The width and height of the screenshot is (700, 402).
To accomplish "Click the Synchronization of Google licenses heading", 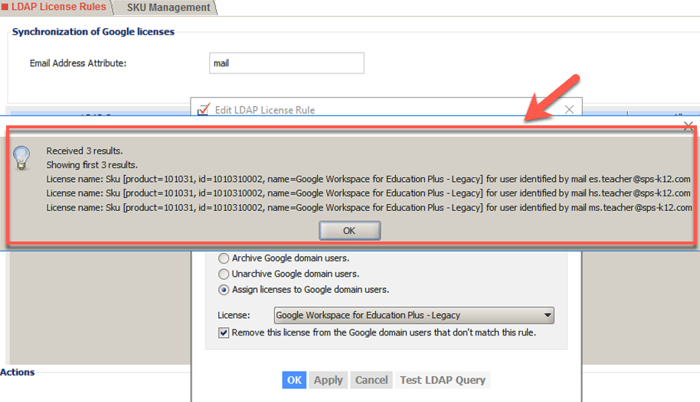I will [93, 32].
